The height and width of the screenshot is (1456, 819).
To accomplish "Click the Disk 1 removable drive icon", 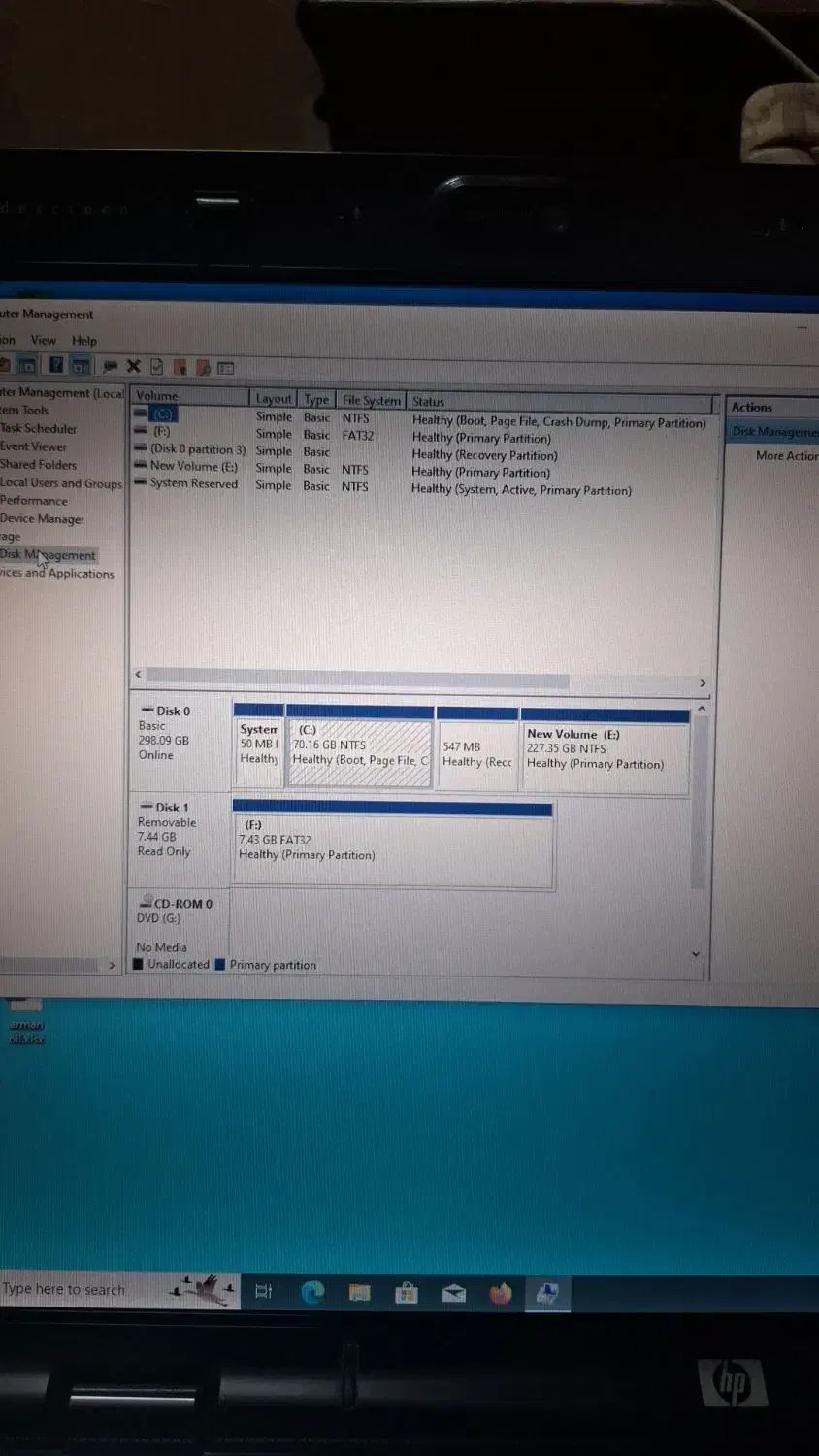I will [147, 807].
